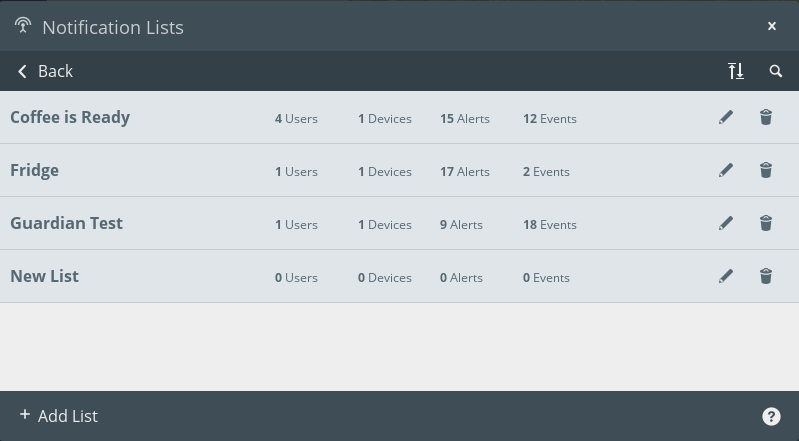The width and height of the screenshot is (799, 441).
Task: Click 15 Alerts on Coffee is Ready
Action: click(x=465, y=118)
